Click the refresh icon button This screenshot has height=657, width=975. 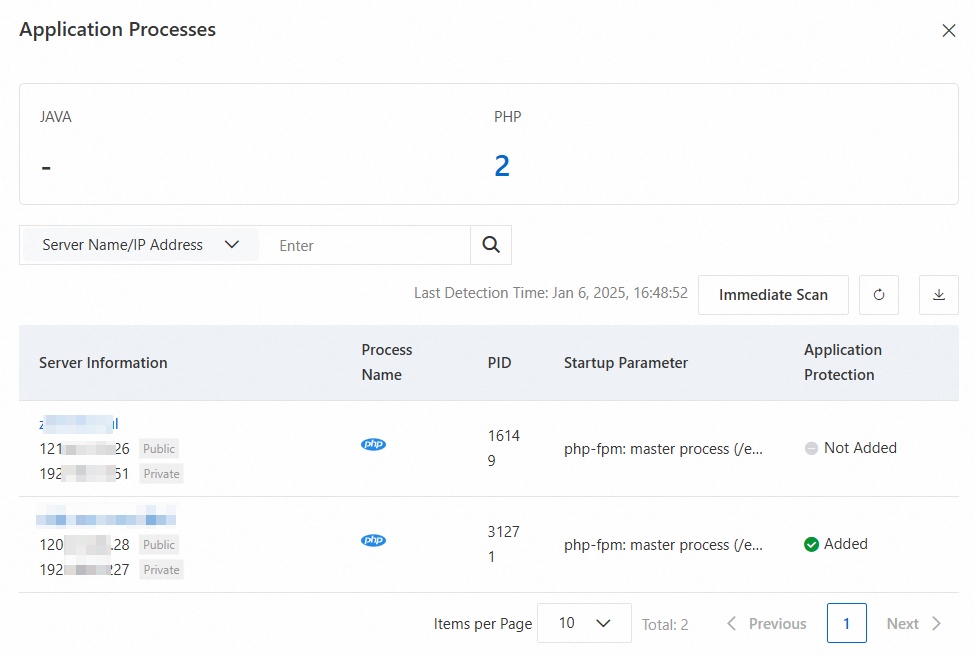click(x=879, y=295)
